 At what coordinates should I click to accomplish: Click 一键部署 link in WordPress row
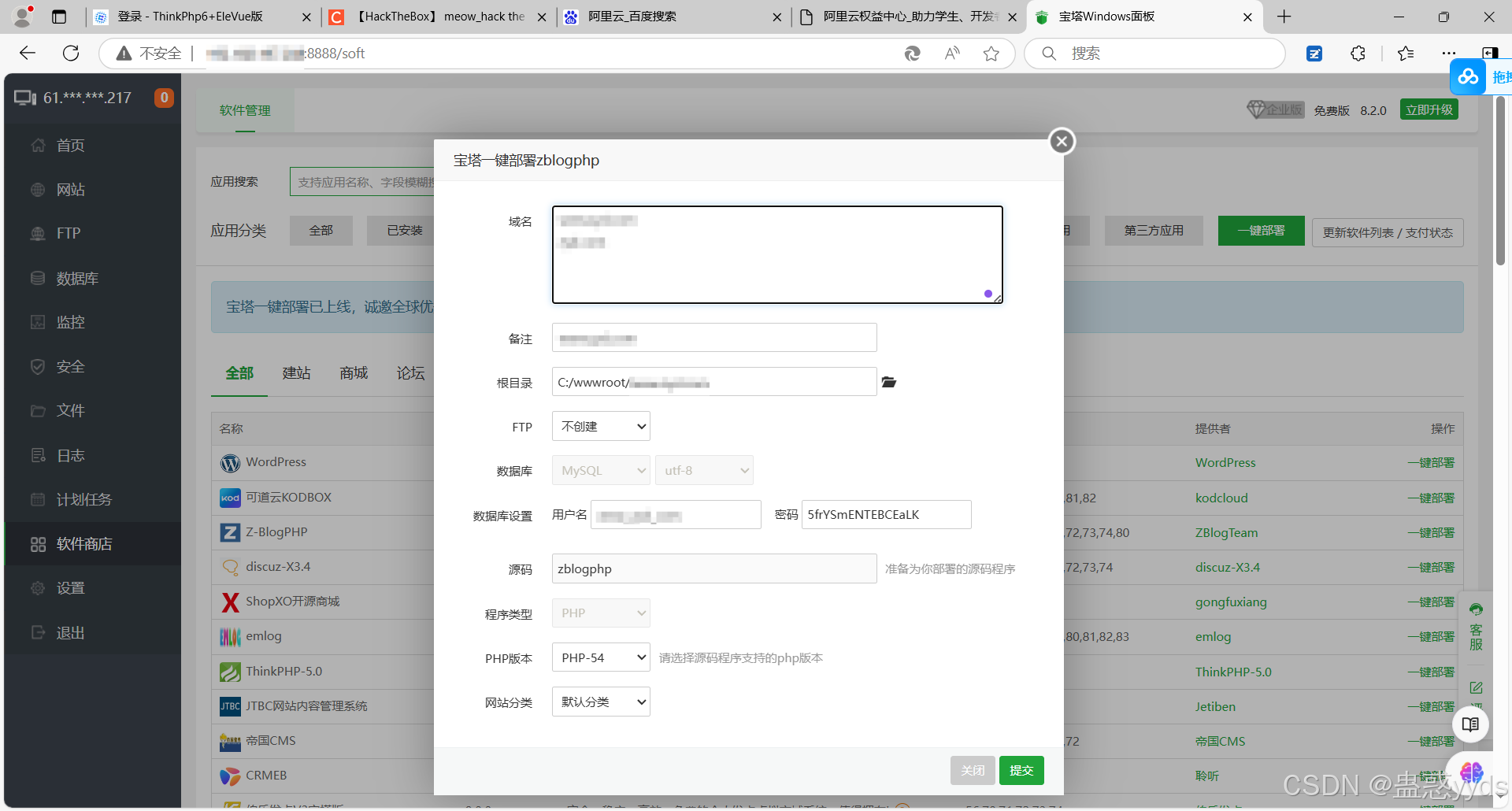click(1431, 463)
